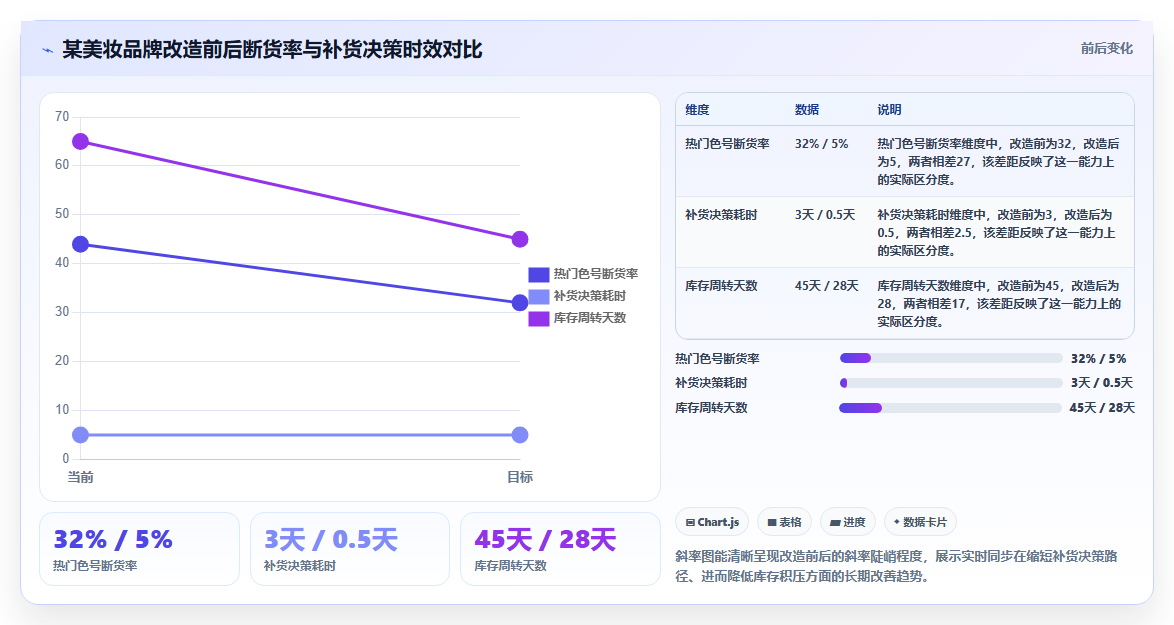Click the 库存周转天数 cell in the table

click(x=721, y=286)
